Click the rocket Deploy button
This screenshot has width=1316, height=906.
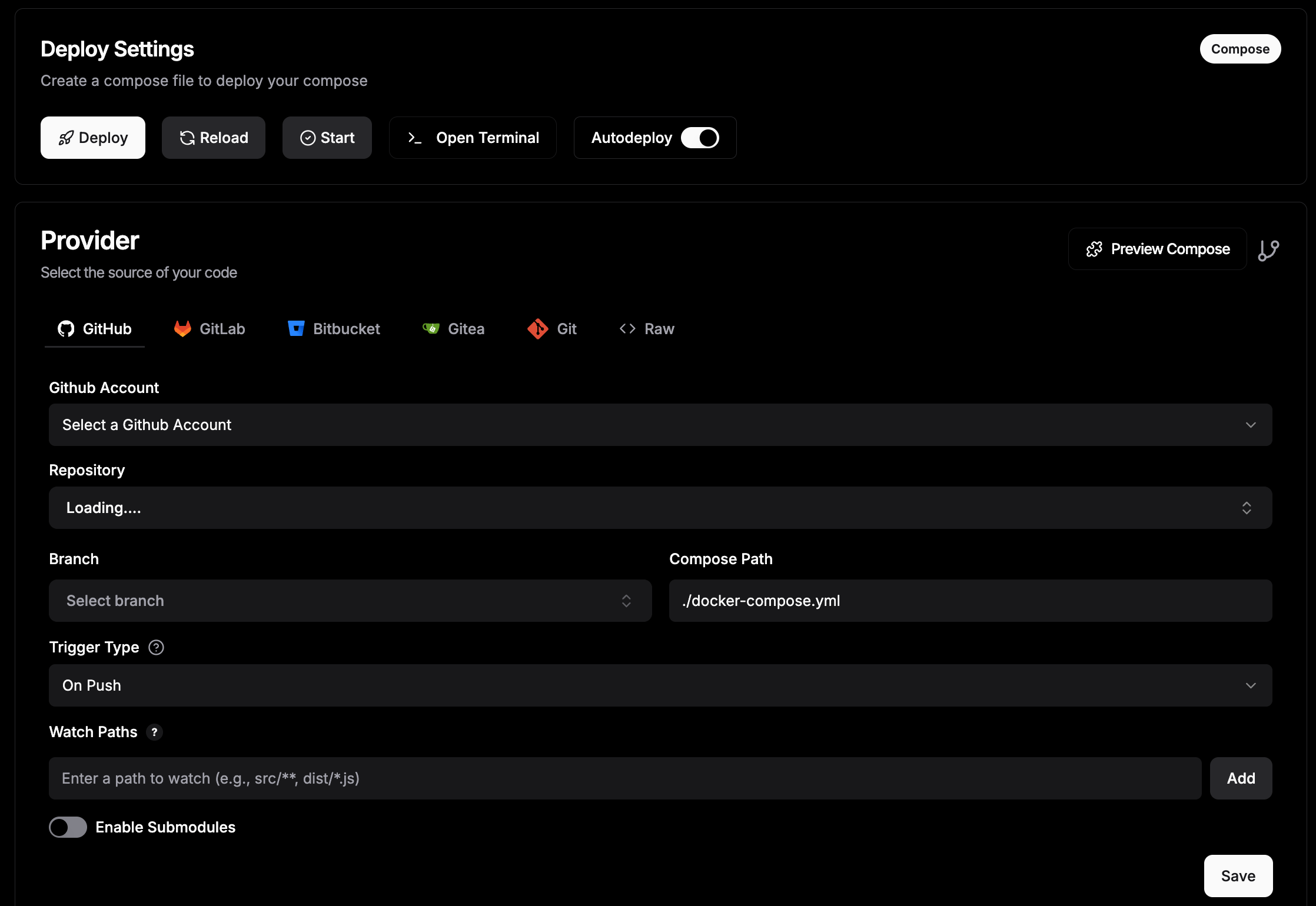[93, 138]
